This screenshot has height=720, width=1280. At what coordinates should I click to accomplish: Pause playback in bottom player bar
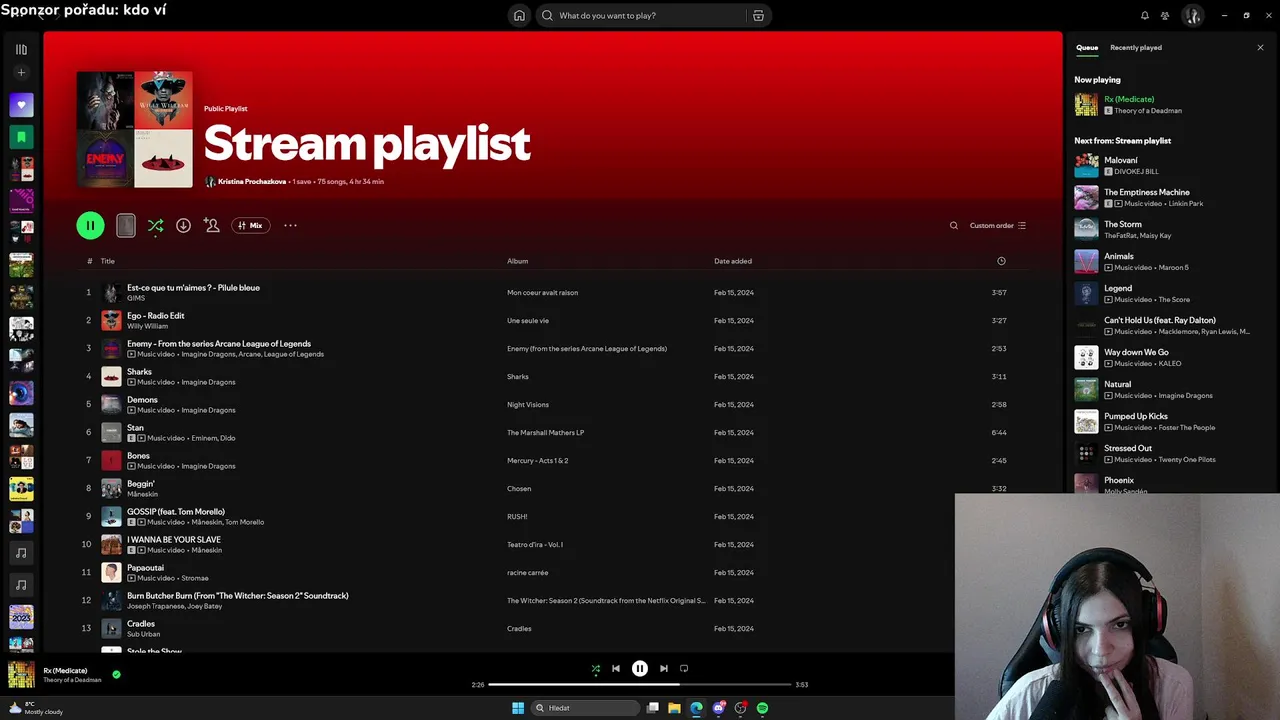coord(640,668)
